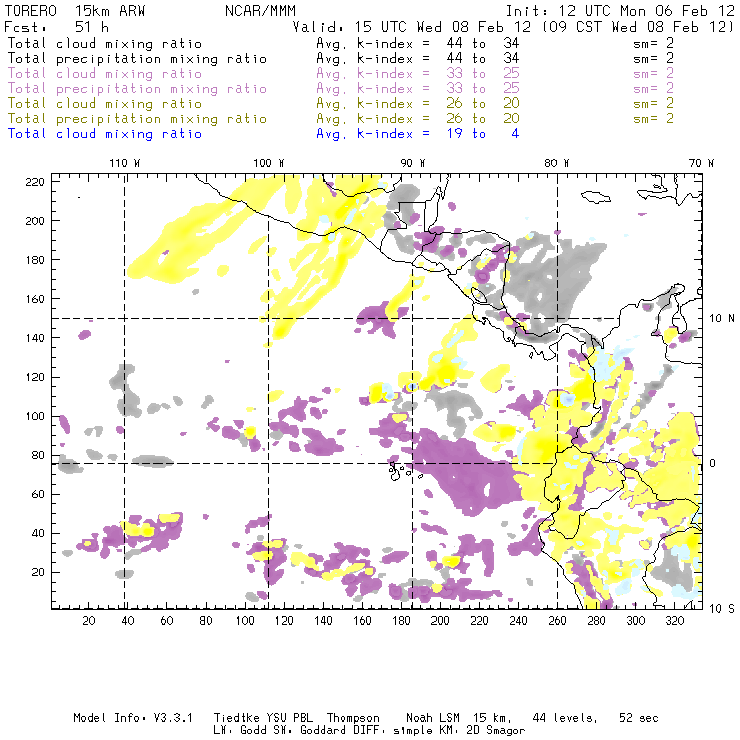Select the black "Total precipitation mixing ratio" legend label
The width and height of the screenshot is (740, 740).
point(137,59)
